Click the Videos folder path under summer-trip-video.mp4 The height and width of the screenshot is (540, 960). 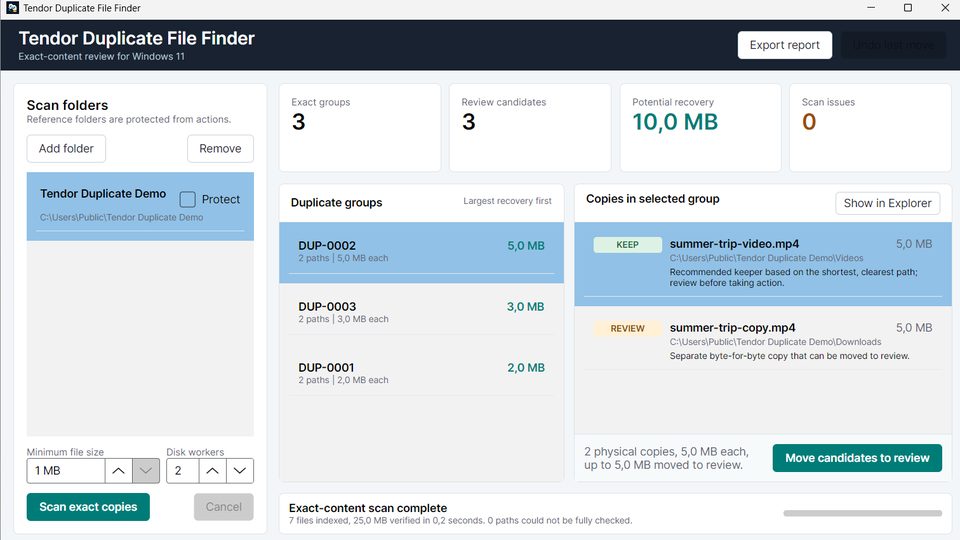click(x=766, y=258)
